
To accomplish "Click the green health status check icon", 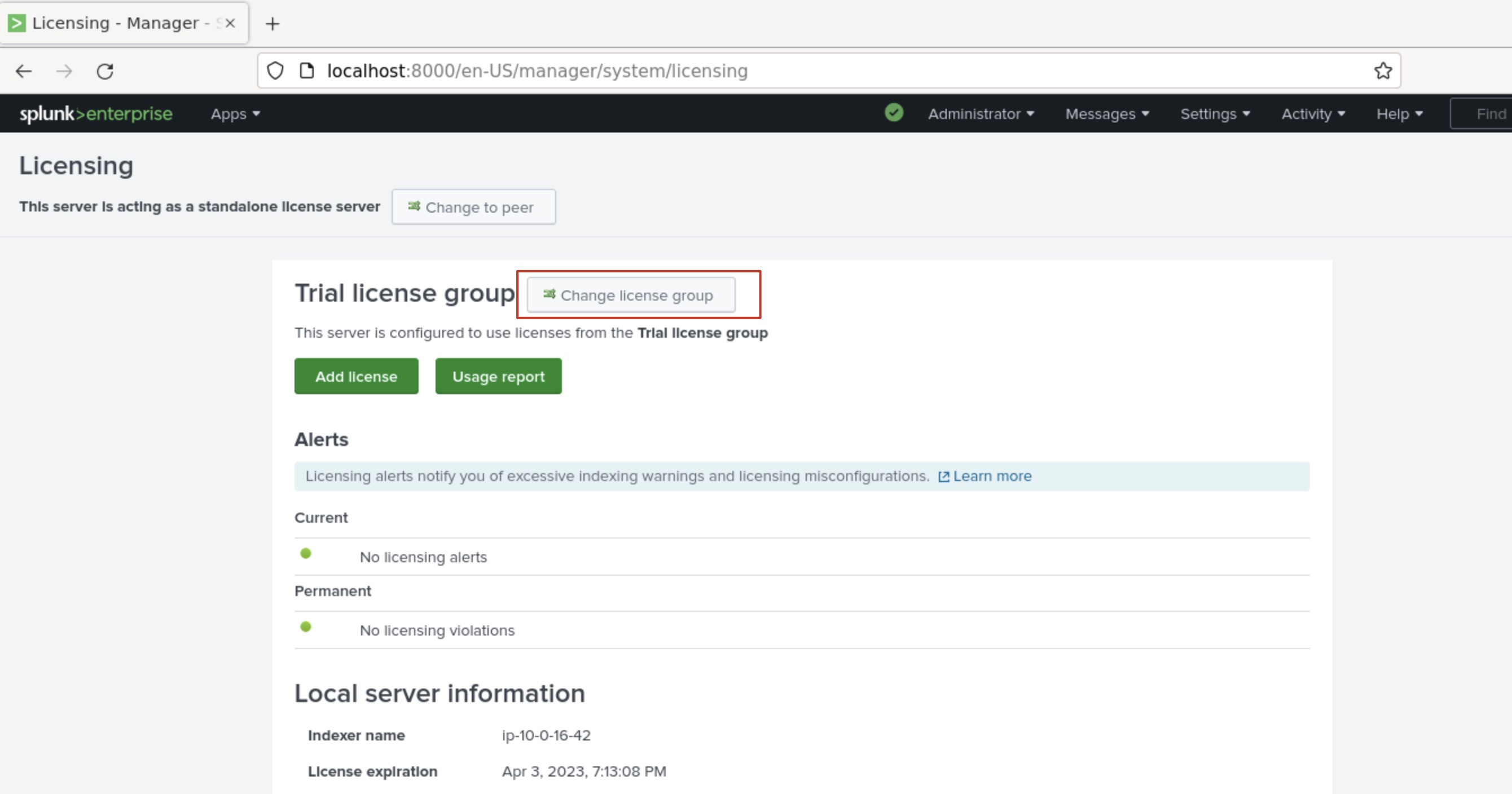I will pos(893,112).
